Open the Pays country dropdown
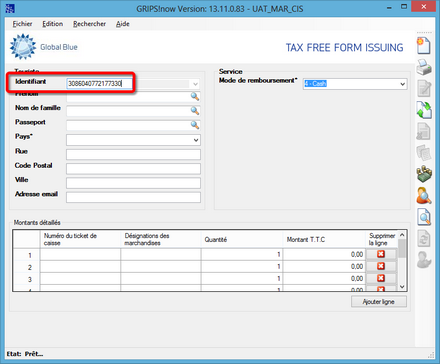Screen dimensions: 440x364 pyautogui.click(x=196, y=140)
